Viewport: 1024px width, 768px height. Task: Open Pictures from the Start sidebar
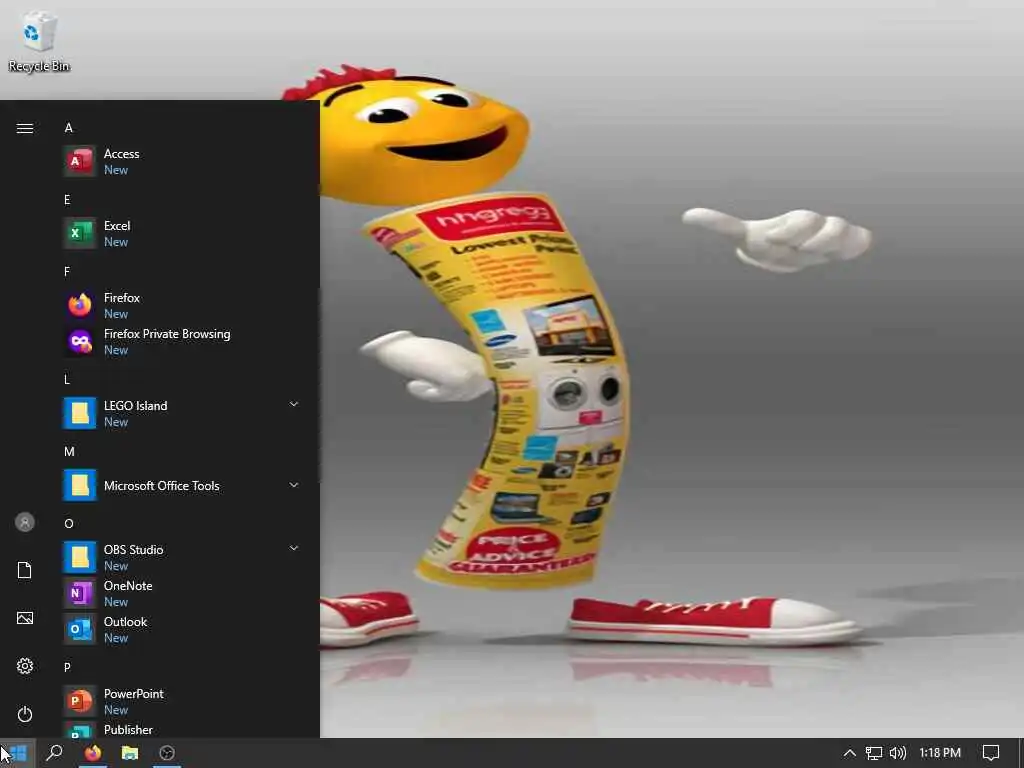25,618
